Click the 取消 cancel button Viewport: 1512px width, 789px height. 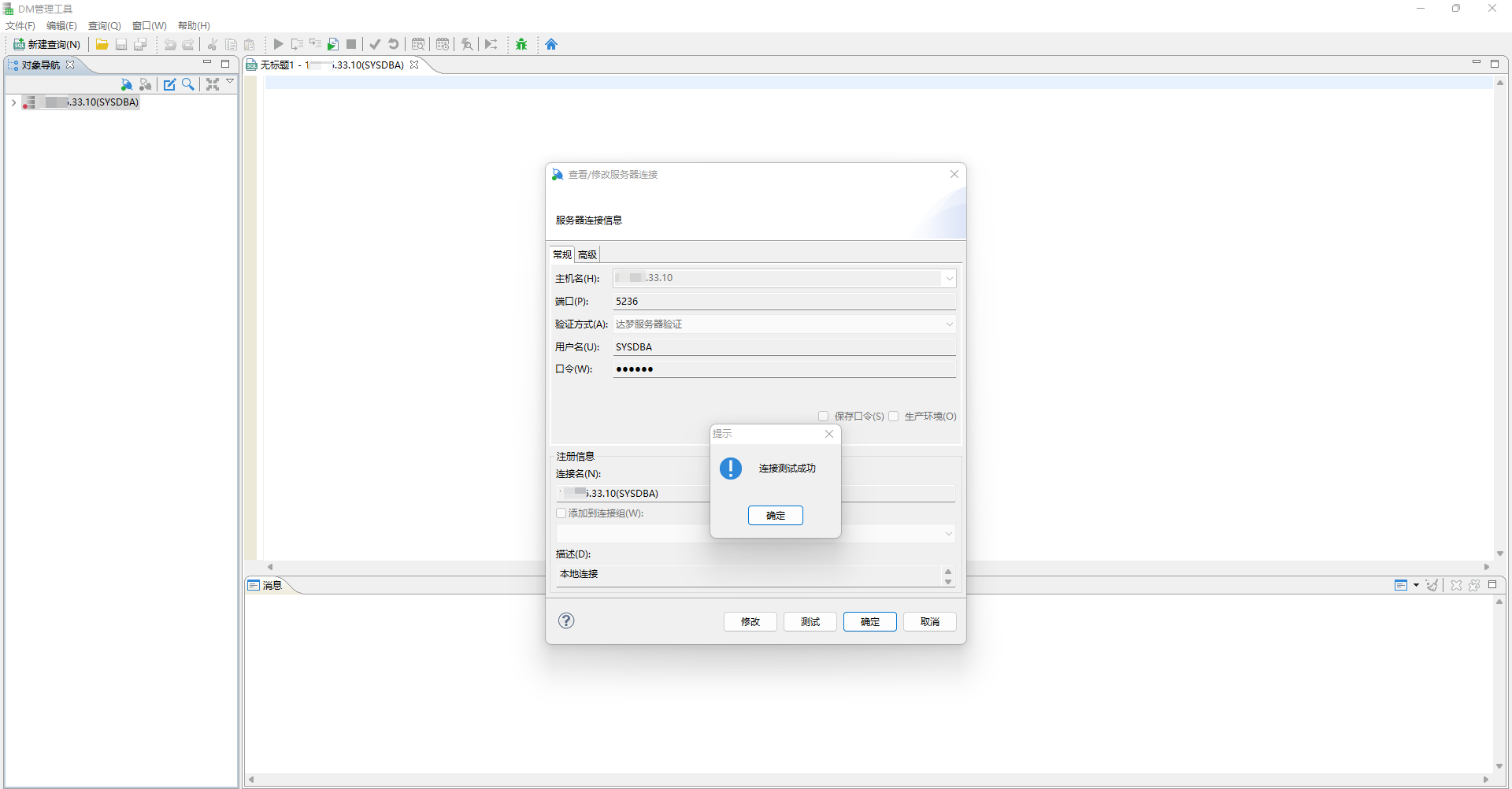point(930,621)
